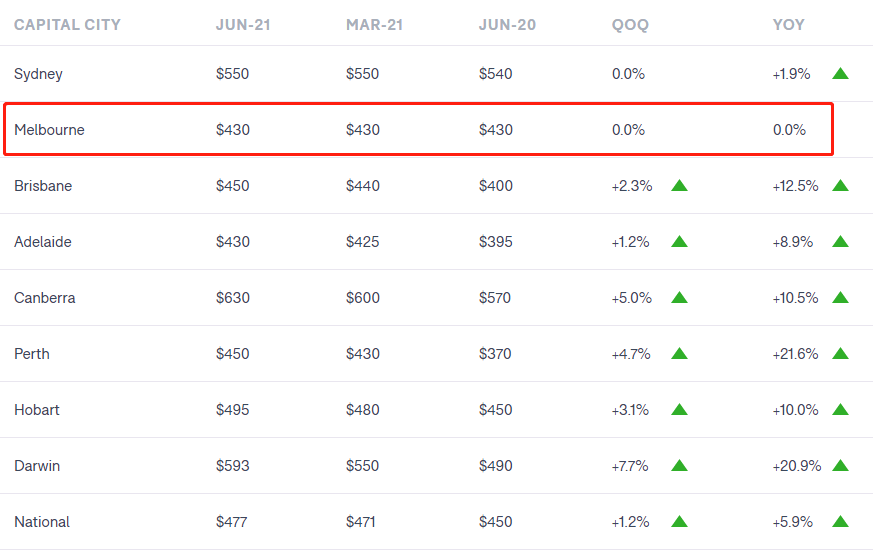Click Darwin's $593 JUN-21 value
Viewport: 873px width, 550px height.
click(233, 465)
